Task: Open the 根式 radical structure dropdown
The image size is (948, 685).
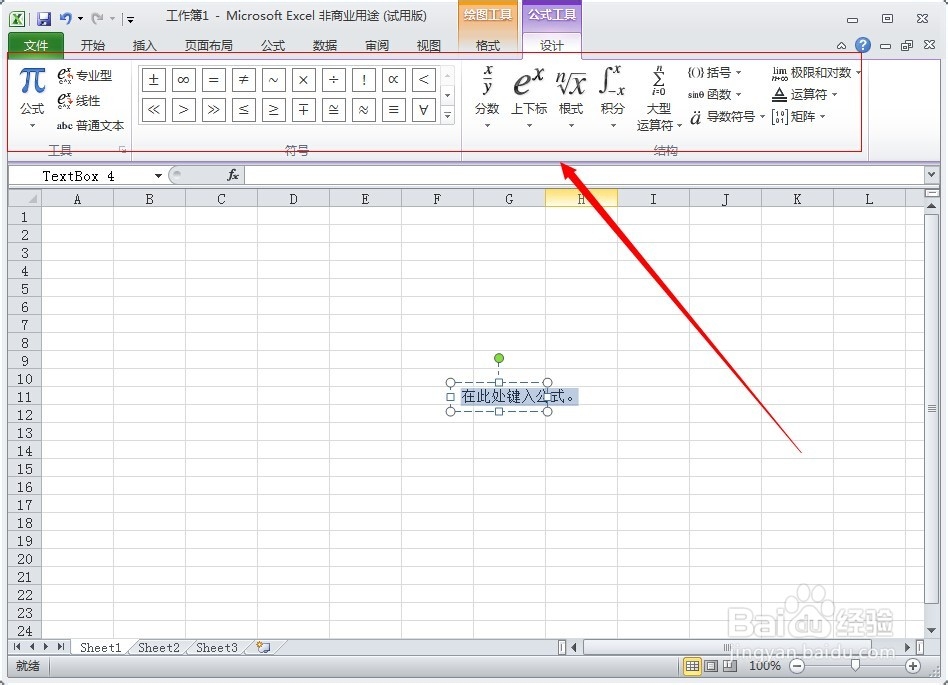Action: [x=571, y=97]
